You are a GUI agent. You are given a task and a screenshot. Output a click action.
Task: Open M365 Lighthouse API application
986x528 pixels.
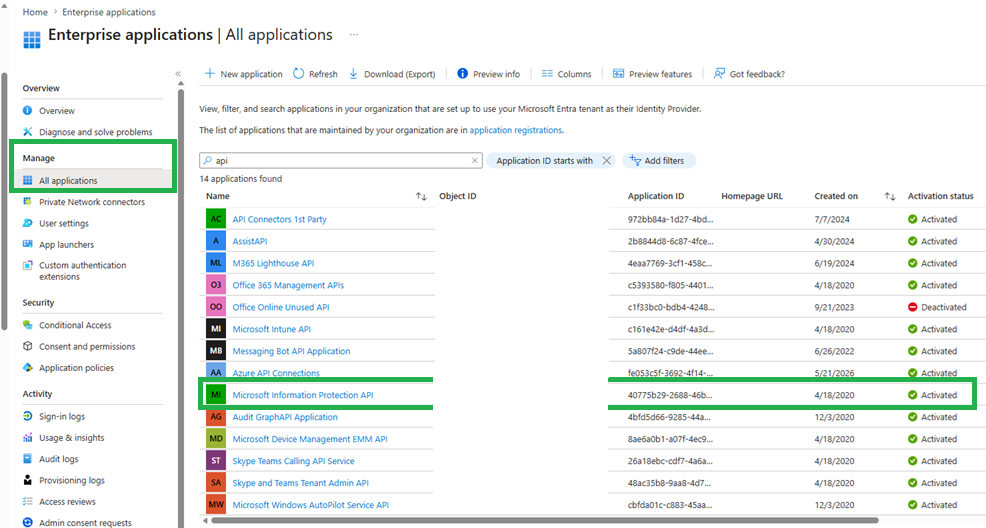(273, 263)
